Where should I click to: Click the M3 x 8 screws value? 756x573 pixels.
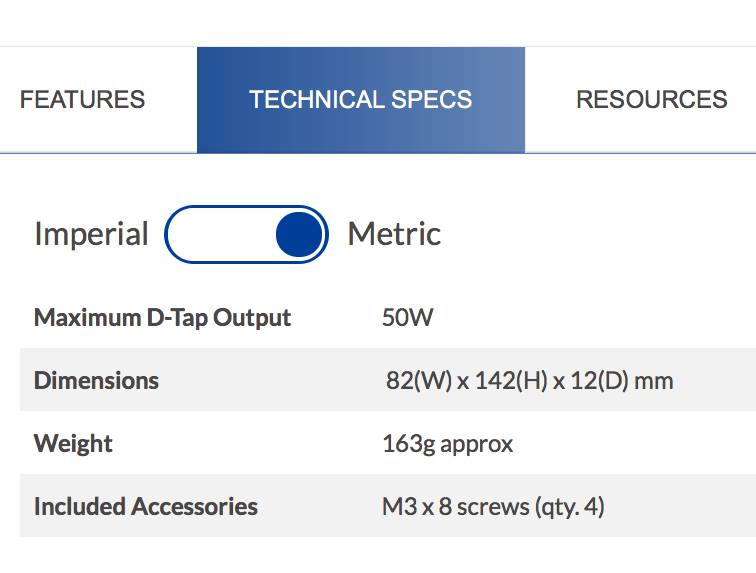pyautogui.click(x=493, y=507)
